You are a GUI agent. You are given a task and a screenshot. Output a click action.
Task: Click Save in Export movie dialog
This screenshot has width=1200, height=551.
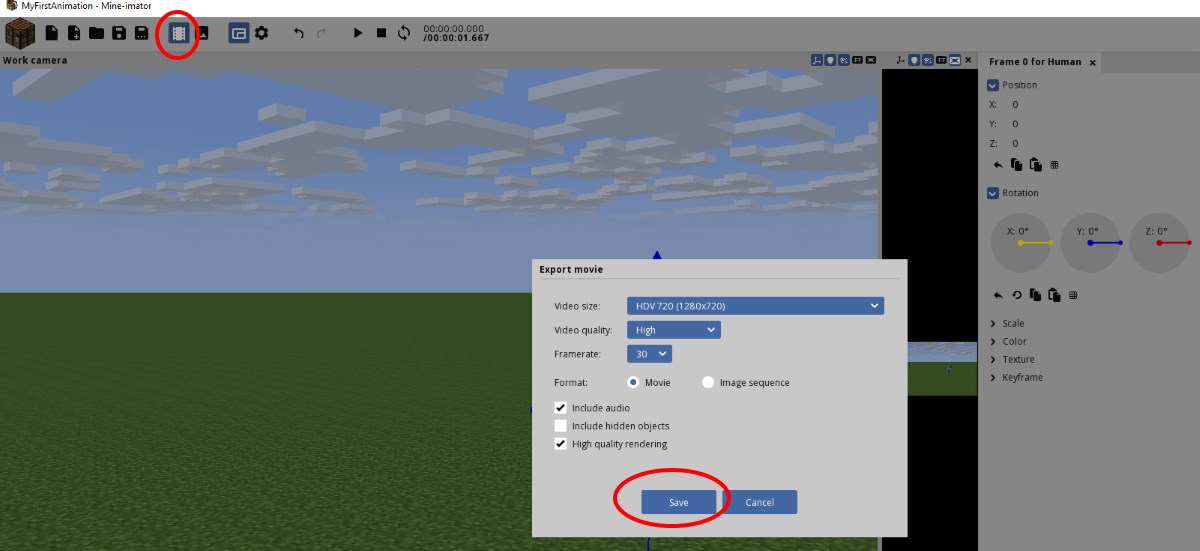tap(679, 502)
